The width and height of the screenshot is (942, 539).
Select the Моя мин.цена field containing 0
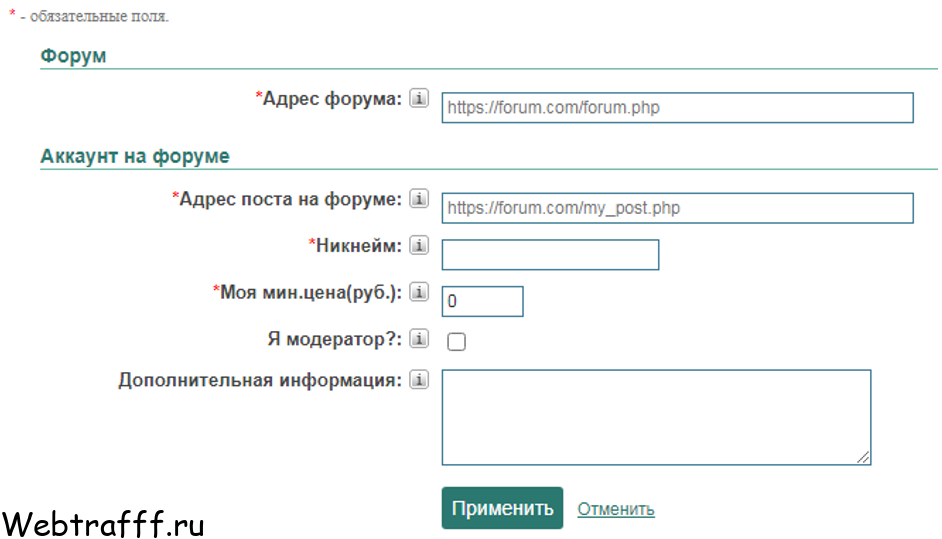tap(482, 301)
